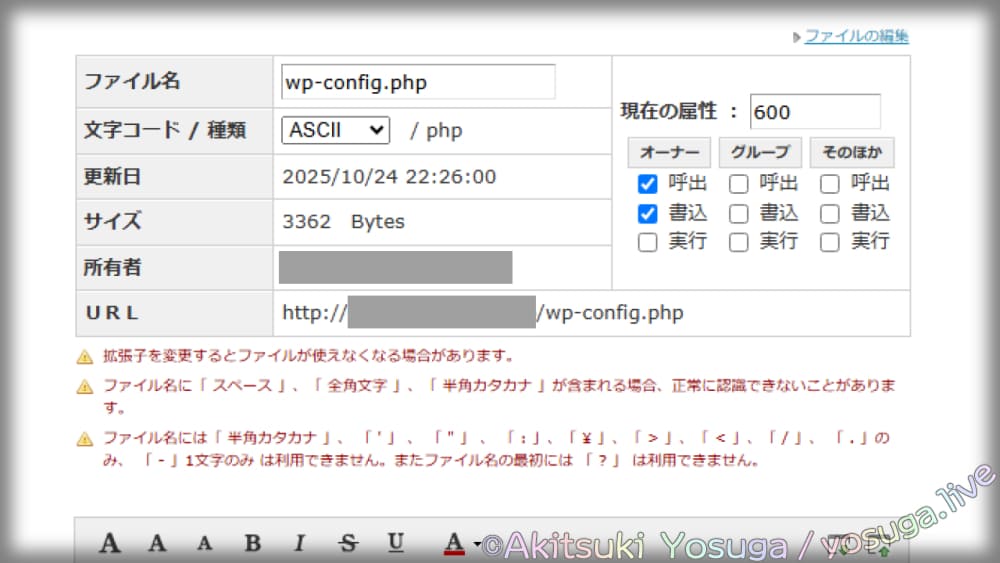1000x563 pixels.
Task: Enable owner 実行 (execute) permission
Action: coord(648,242)
